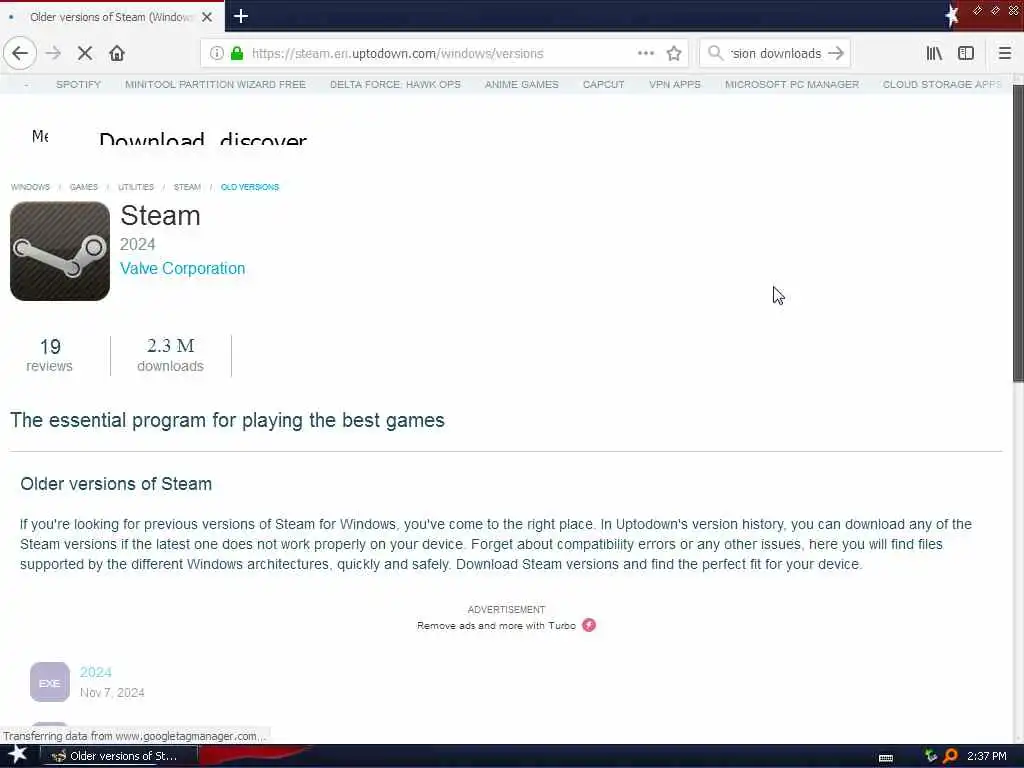The image size is (1024, 768).
Task: Click the Nov 7, 2024 date text
Action: pos(112,692)
